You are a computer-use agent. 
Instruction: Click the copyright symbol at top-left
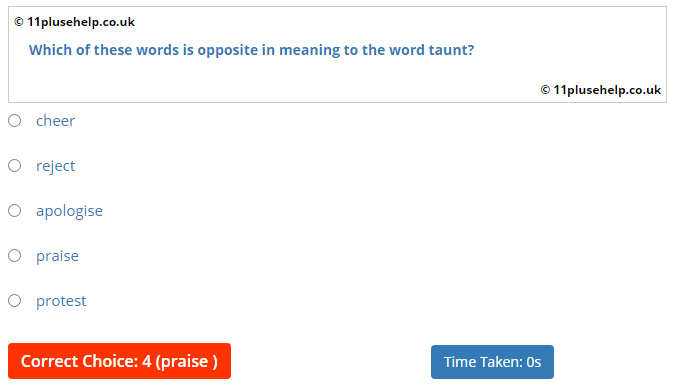(18, 22)
